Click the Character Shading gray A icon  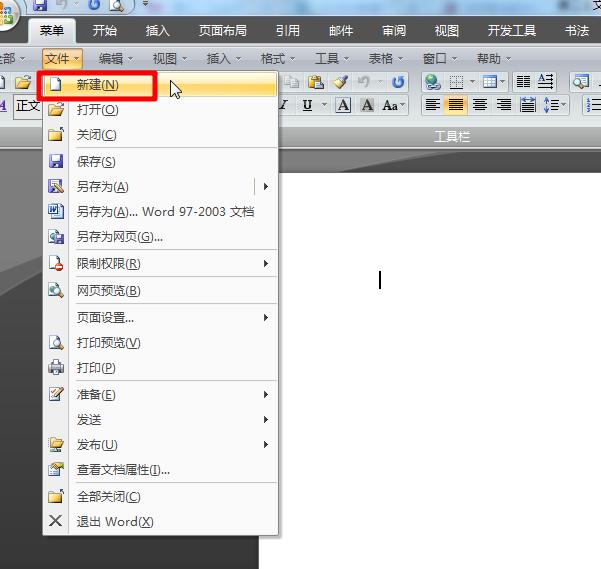[367, 105]
